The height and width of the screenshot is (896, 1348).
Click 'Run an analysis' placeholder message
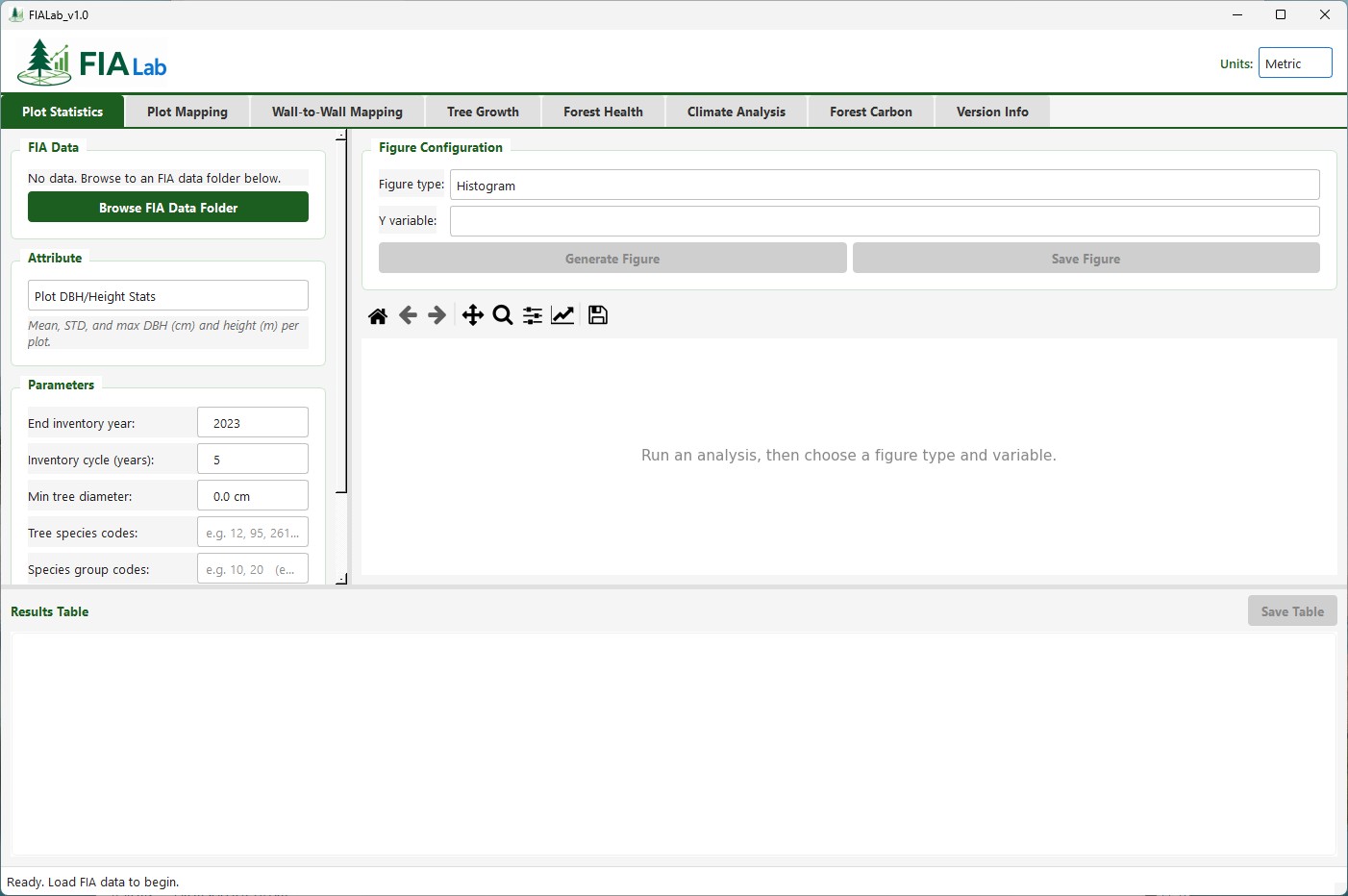tap(849, 455)
